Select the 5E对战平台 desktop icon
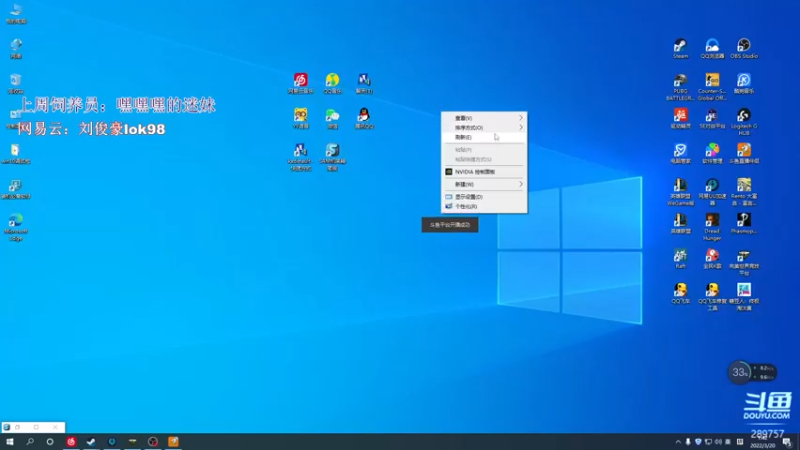The image size is (800, 450). point(712,119)
